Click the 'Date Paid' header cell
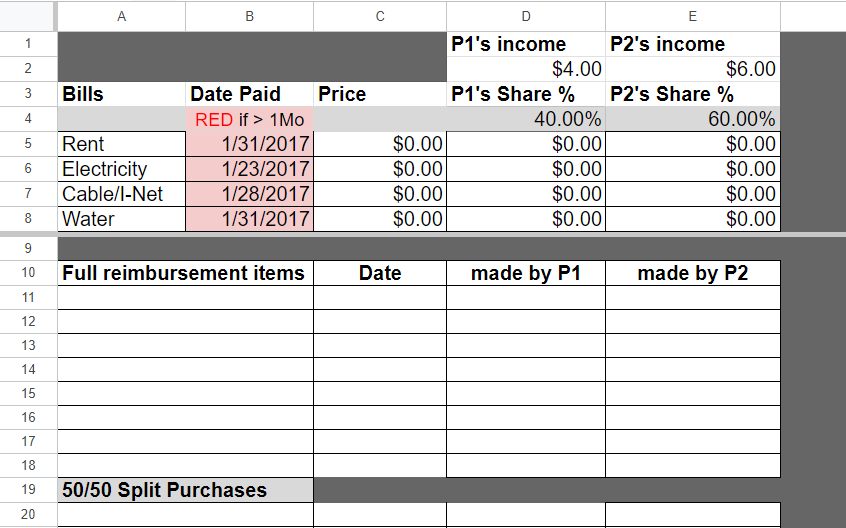Screen dimensions: 846x528 [x=249, y=94]
